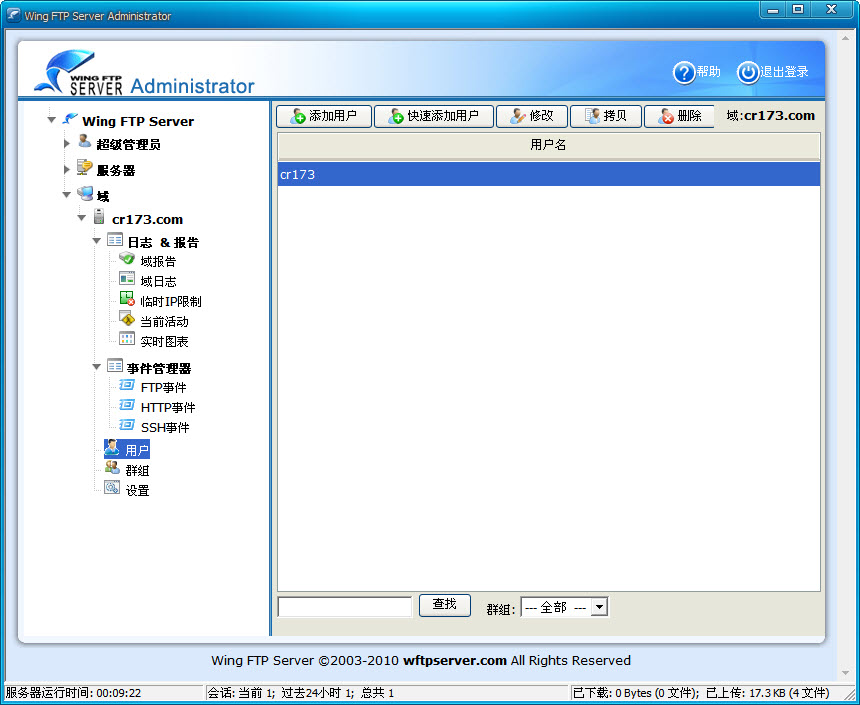Click the 群组 group icon
The image size is (860, 705).
(x=112, y=467)
